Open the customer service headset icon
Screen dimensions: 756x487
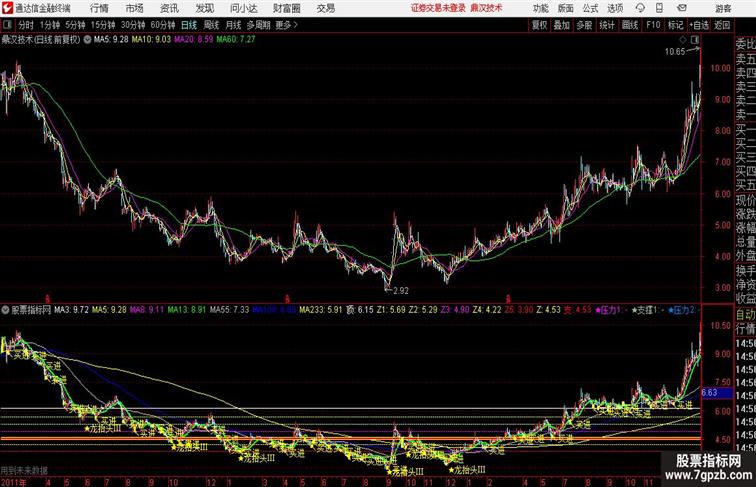[640, 8]
